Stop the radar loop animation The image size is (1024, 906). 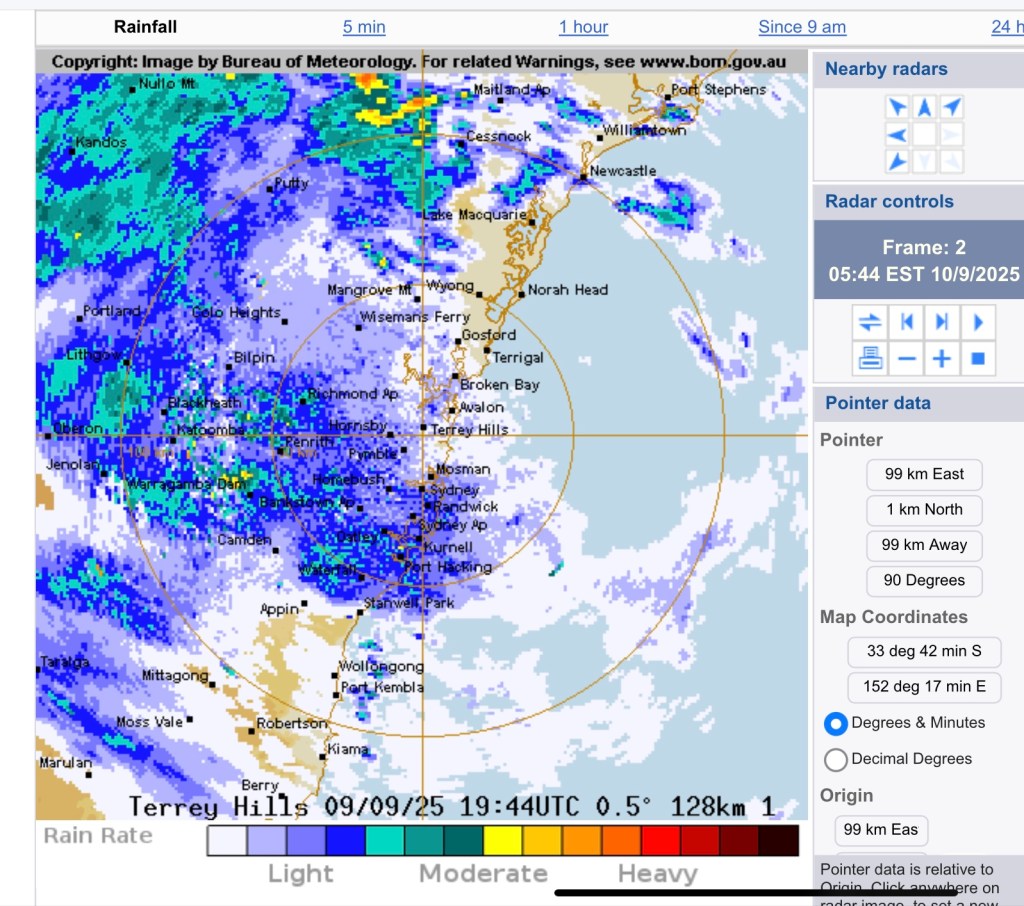(x=978, y=357)
